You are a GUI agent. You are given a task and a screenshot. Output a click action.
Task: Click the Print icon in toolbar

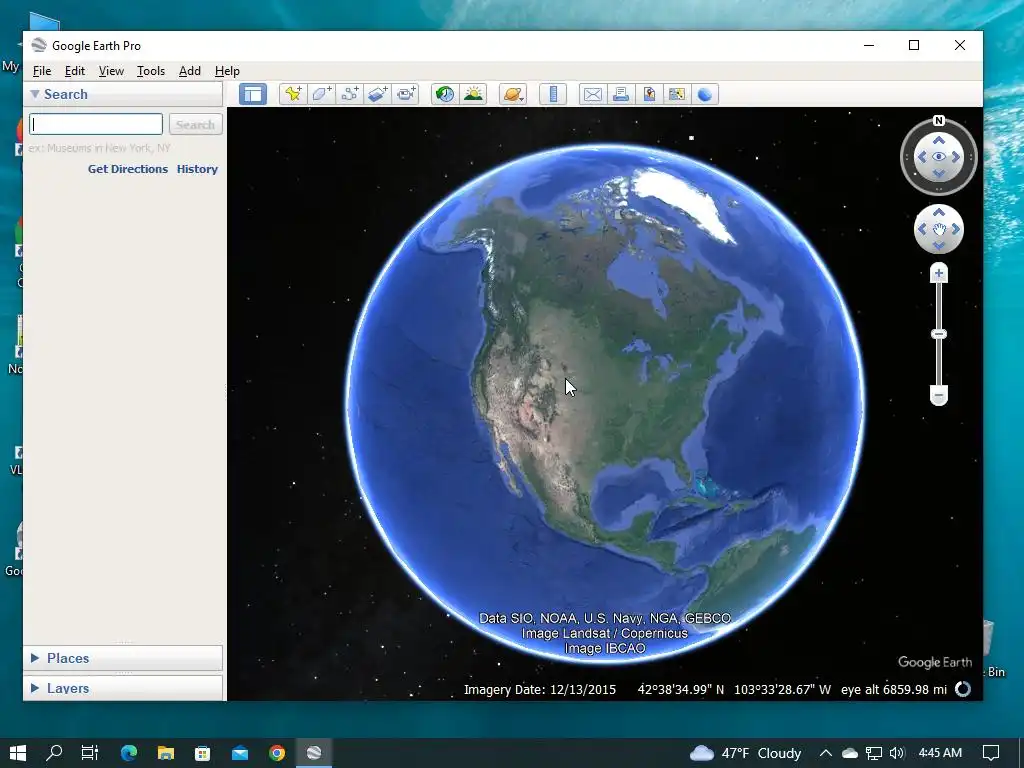pyautogui.click(x=620, y=94)
